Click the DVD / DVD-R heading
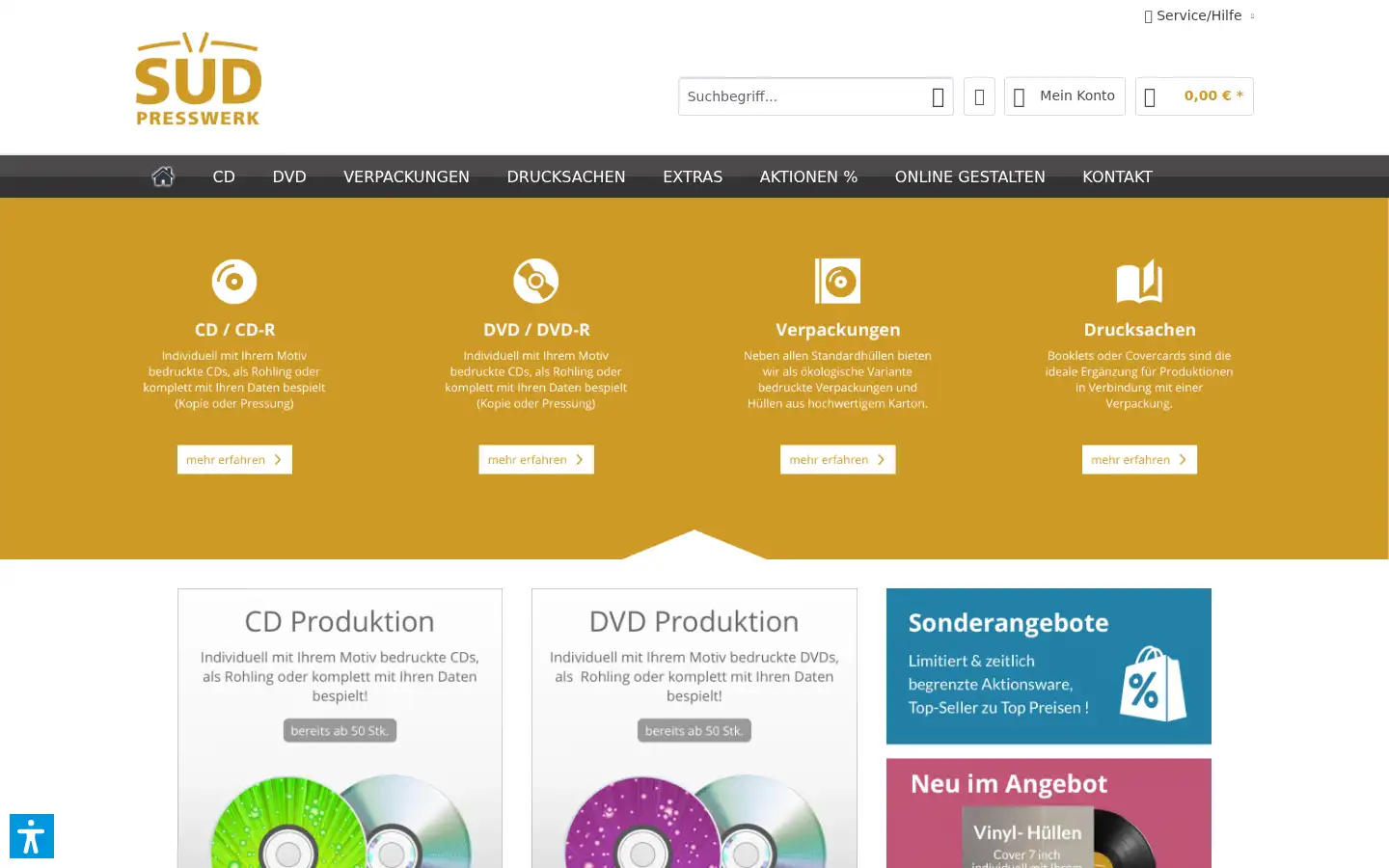Screen dimensions: 1389x868 coord(536,330)
